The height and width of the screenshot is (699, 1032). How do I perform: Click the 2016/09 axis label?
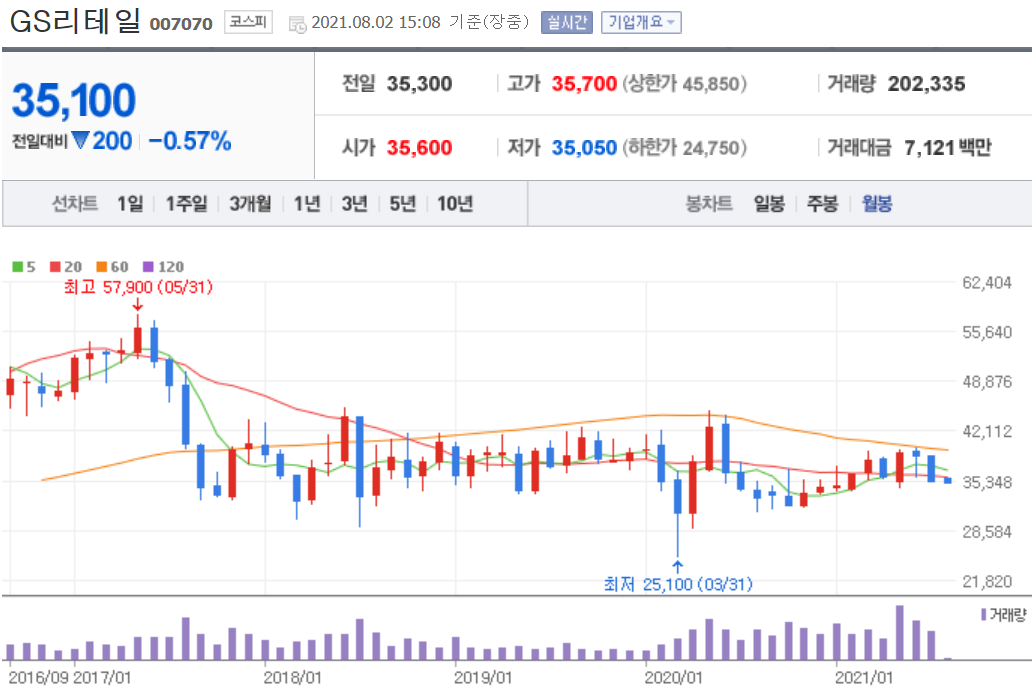pyautogui.click(x=38, y=678)
